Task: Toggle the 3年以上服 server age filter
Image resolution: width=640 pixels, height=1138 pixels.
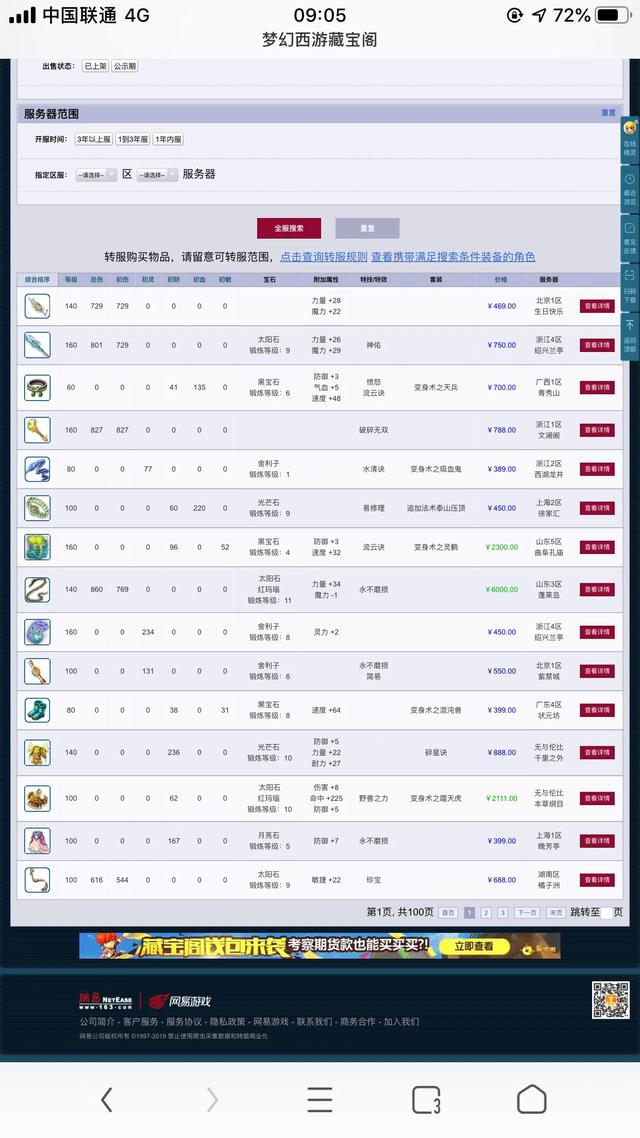Action: click(94, 139)
